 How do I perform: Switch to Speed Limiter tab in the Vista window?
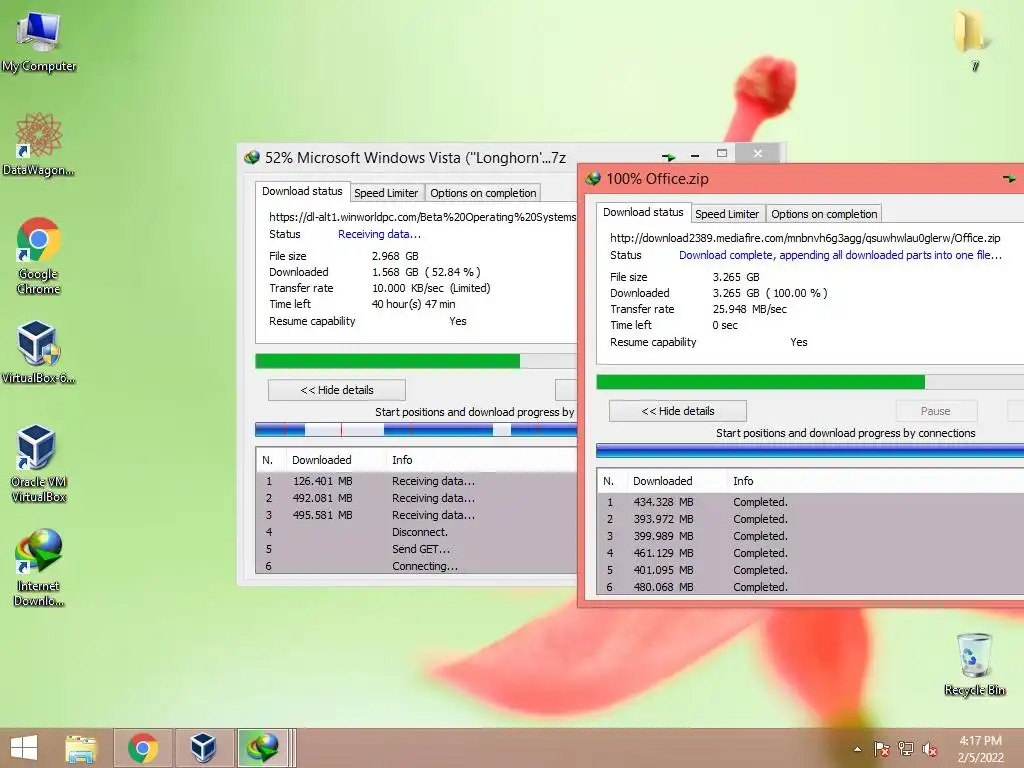386,193
